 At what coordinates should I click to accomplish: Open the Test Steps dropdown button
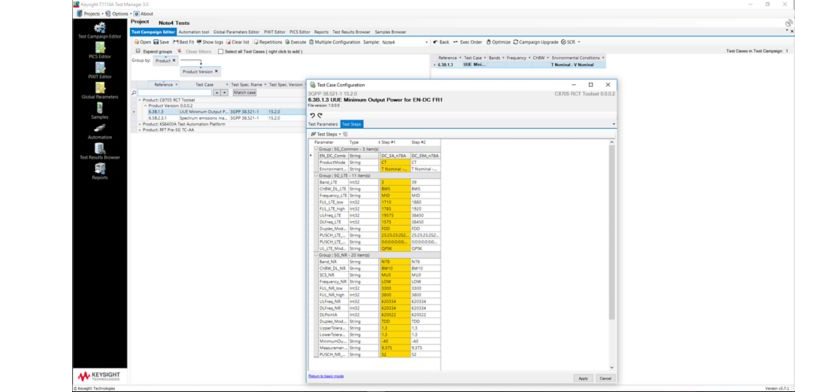pyautogui.click(x=327, y=134)
